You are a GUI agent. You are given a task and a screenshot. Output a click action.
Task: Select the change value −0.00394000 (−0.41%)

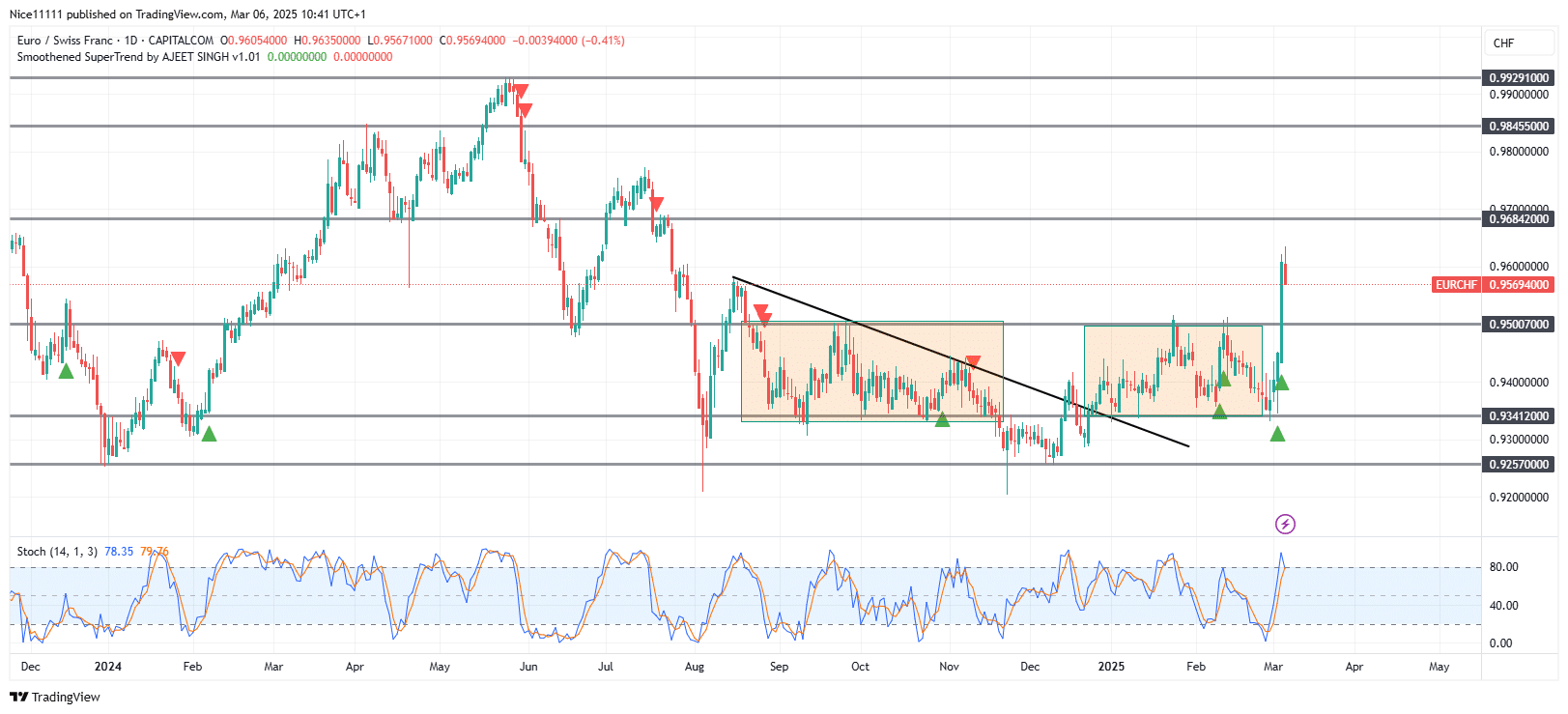568,41
